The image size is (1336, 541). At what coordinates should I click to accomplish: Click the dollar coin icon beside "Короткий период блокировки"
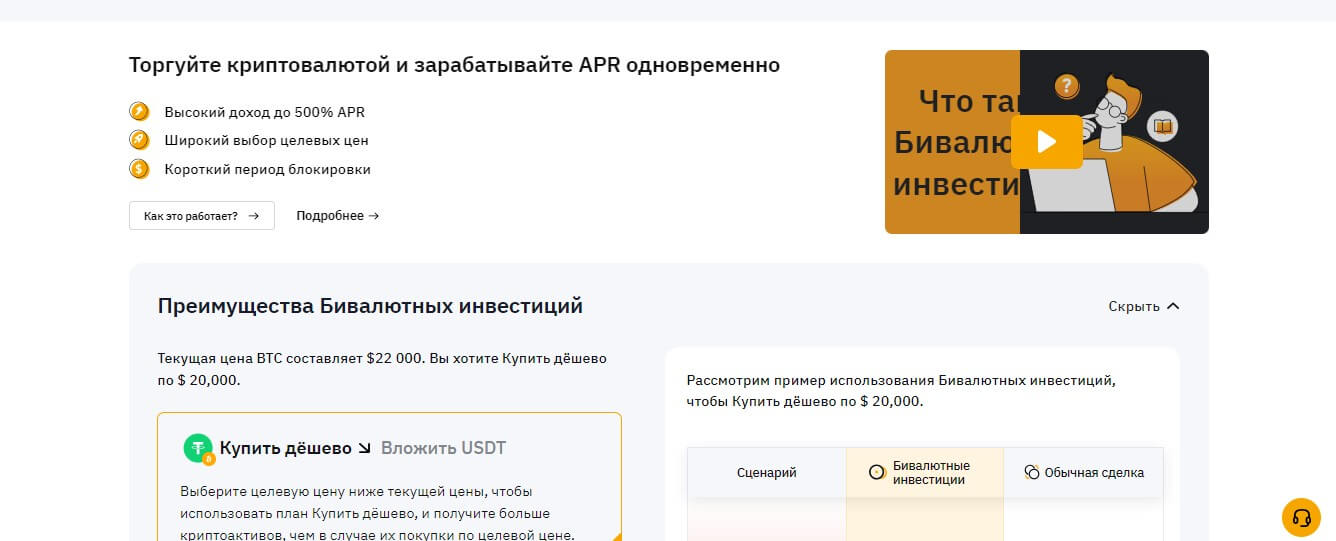[139, 169]
